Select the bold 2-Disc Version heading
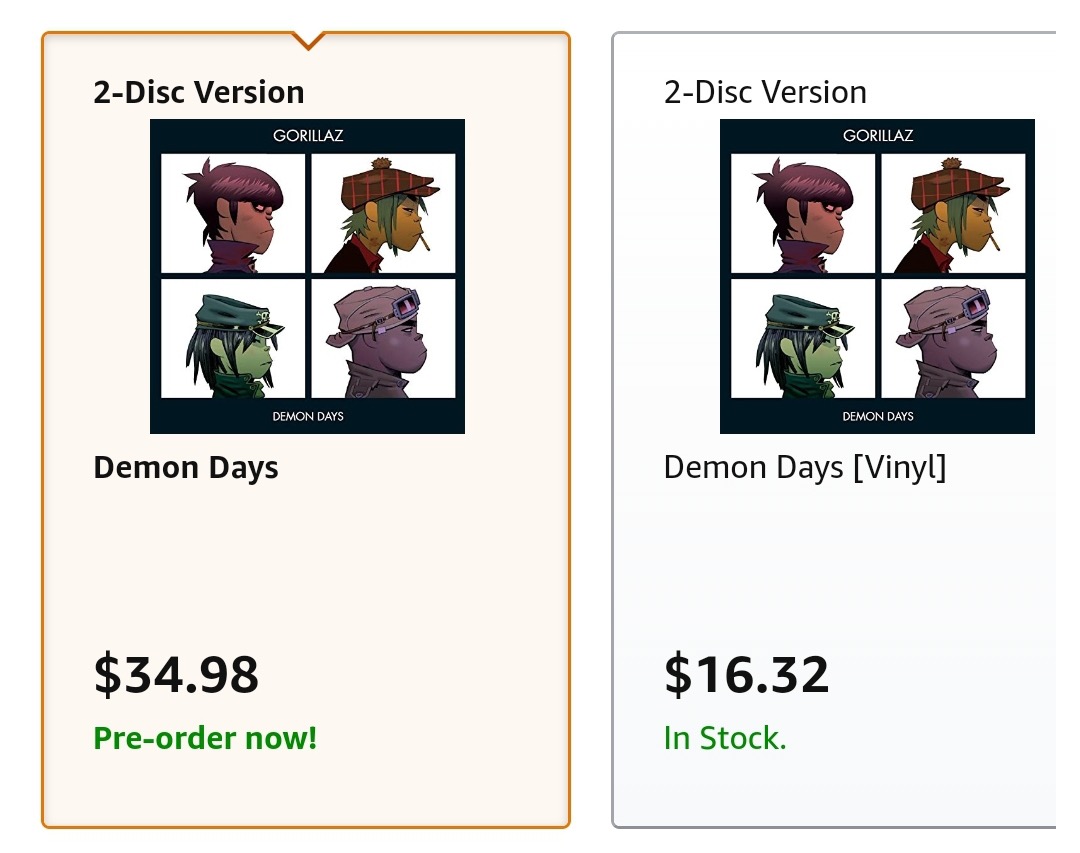The width and height of the screenshot is (1080, 853). pos(199,92)
